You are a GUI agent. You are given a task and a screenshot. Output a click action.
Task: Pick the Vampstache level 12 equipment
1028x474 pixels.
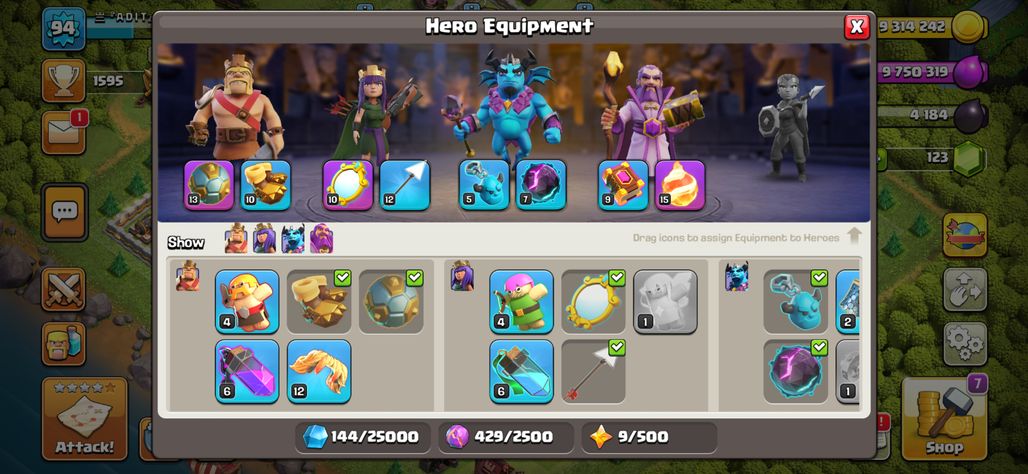(319, 371)
